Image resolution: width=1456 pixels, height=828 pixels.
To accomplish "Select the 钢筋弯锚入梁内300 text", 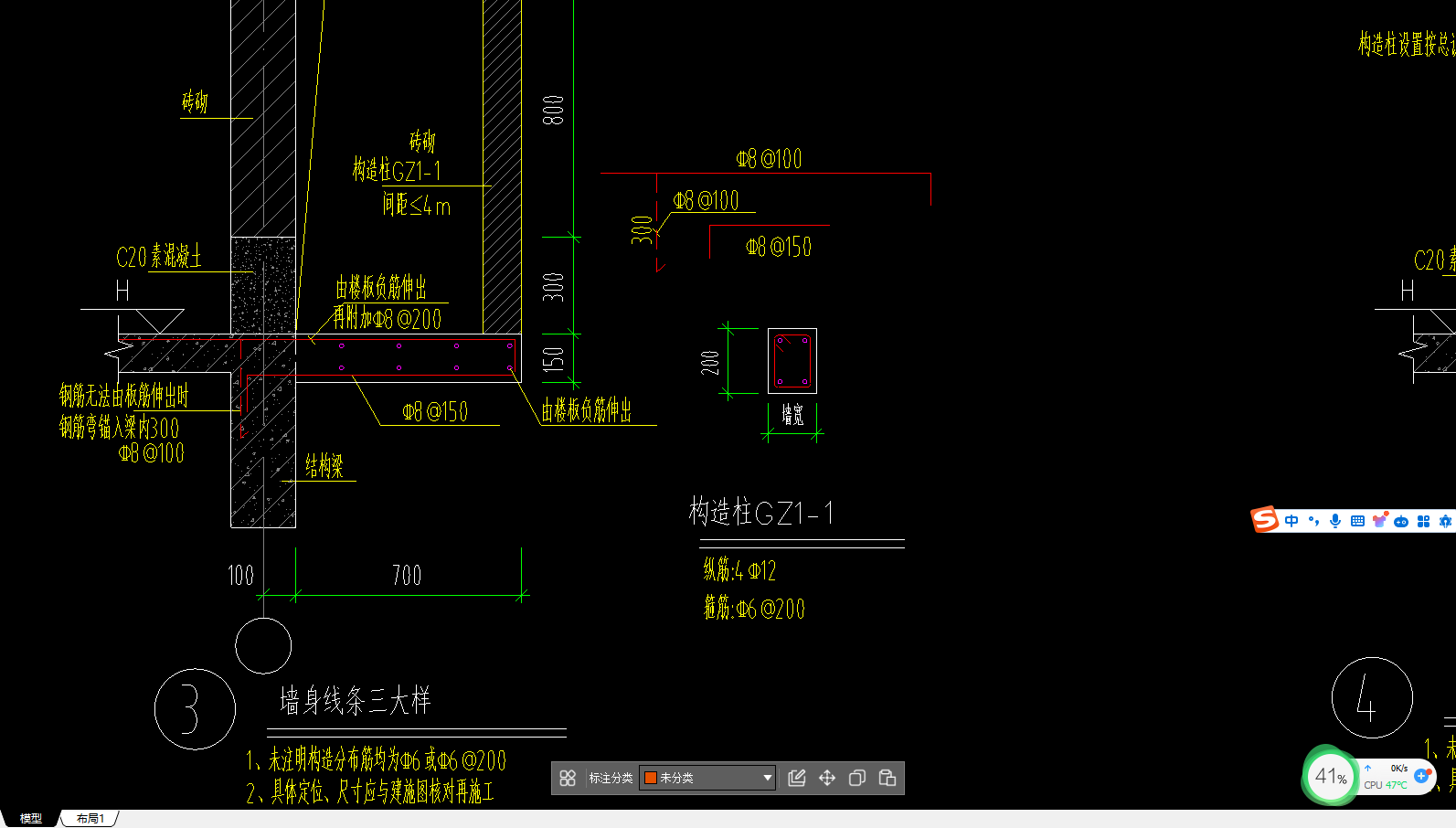I will 120,427.
